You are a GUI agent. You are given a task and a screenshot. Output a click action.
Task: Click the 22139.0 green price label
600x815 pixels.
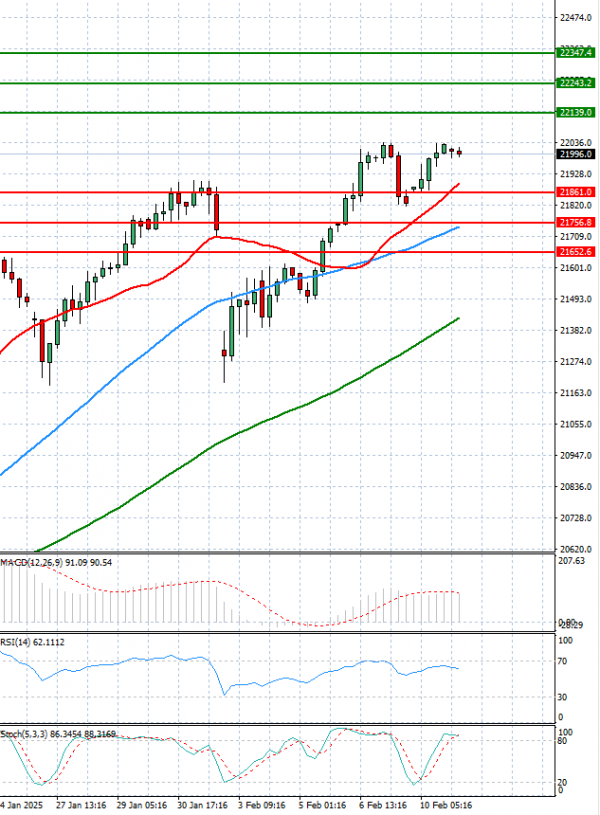[x=575, y=112]
